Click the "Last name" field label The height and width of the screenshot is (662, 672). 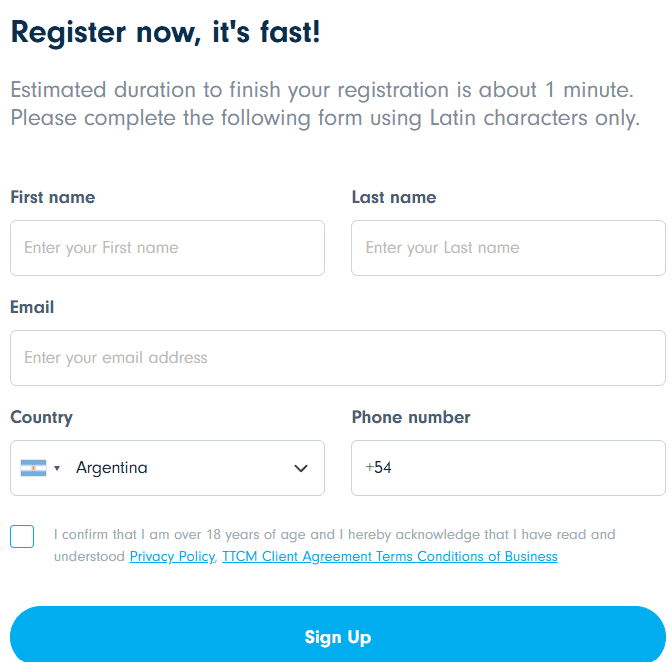394,197
